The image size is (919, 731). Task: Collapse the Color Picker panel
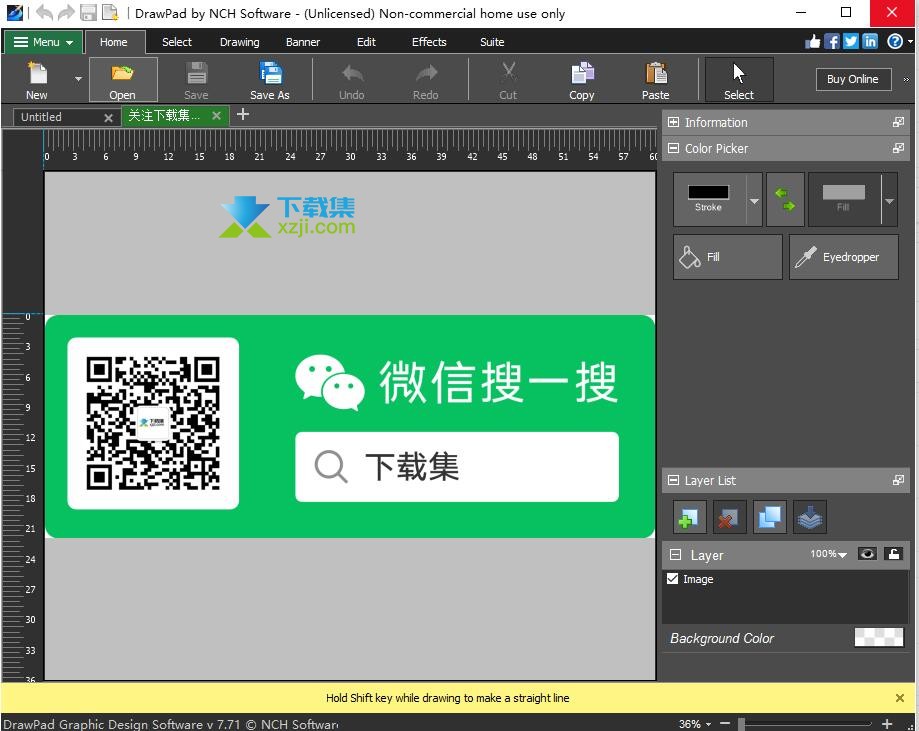pos(673,148)
